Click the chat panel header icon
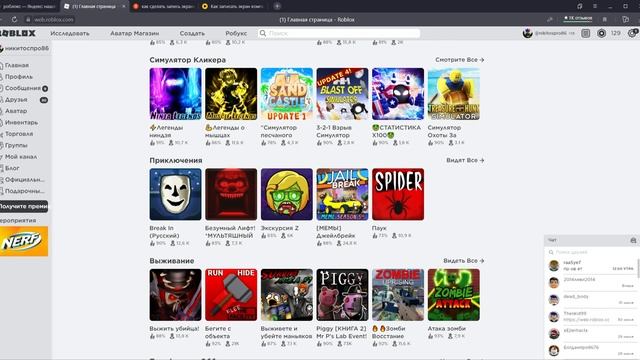 [633, 240]
